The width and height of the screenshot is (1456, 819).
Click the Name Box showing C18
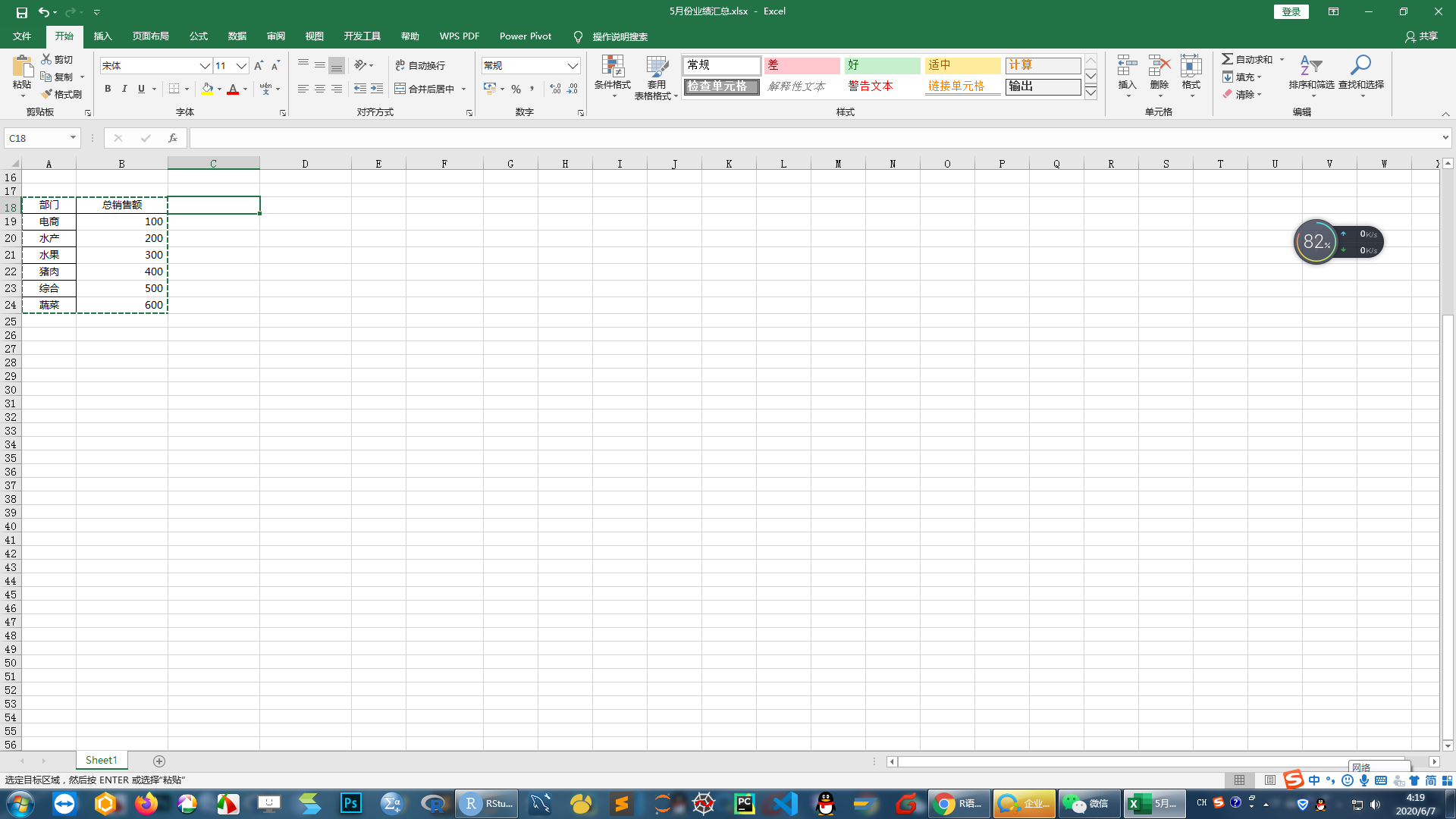36,138
